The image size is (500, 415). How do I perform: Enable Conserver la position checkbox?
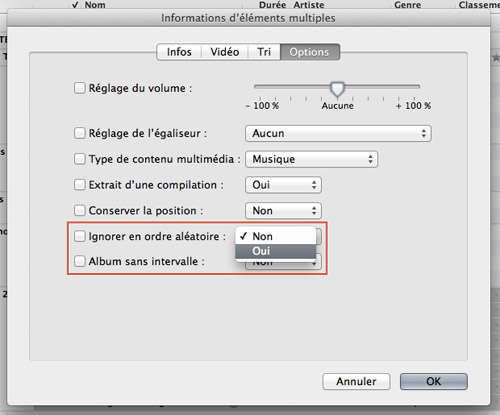tap(79, 211)
